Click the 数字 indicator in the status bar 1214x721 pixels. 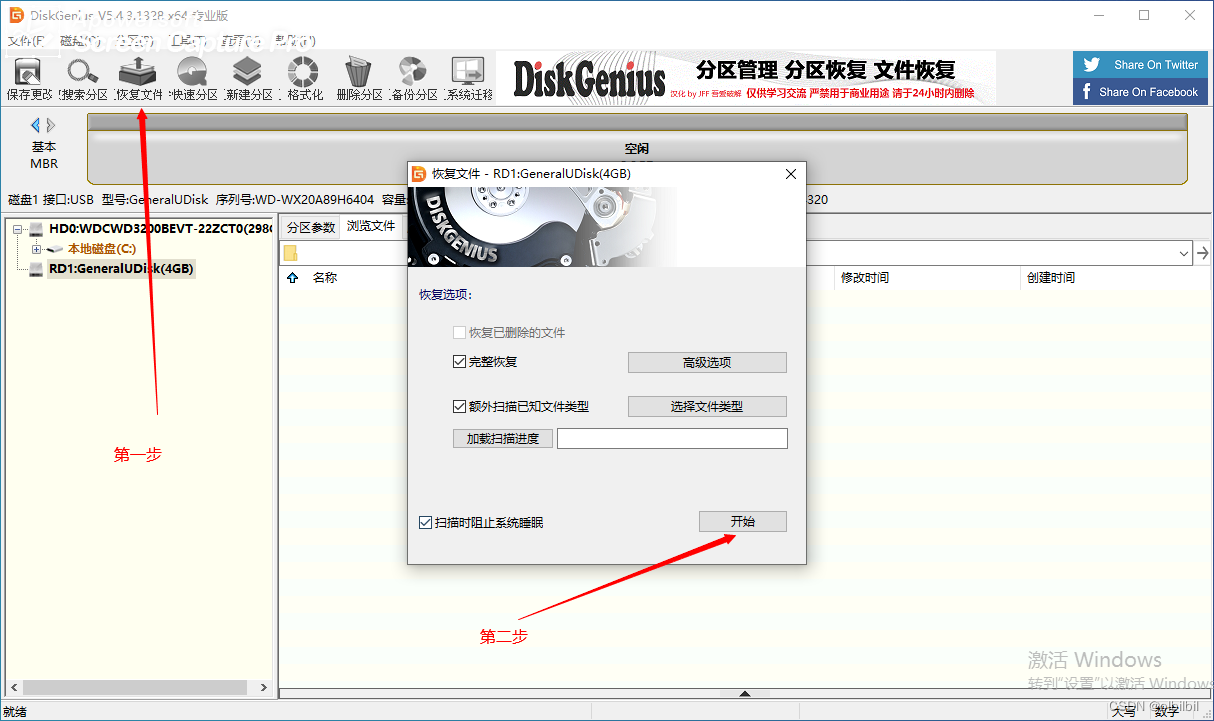coord(1166,712)
